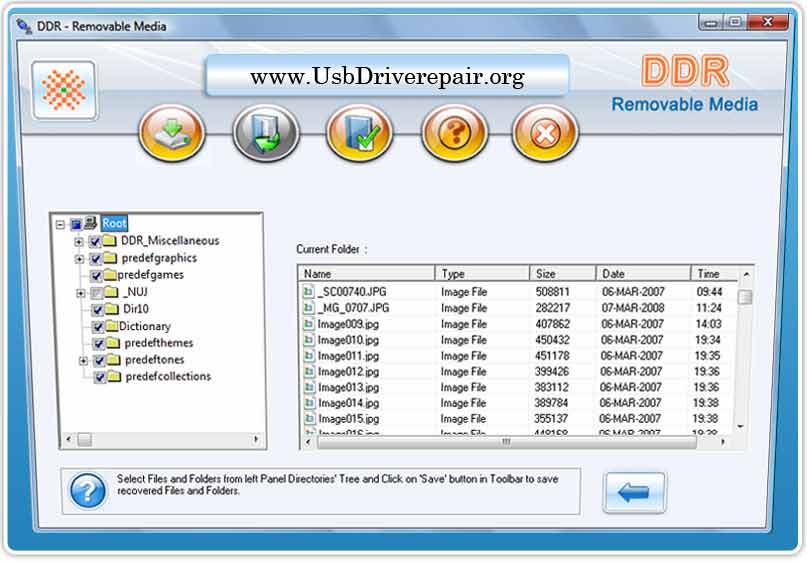Select the predefthemes folder label
Screen dimensions: 807x563
159,343
